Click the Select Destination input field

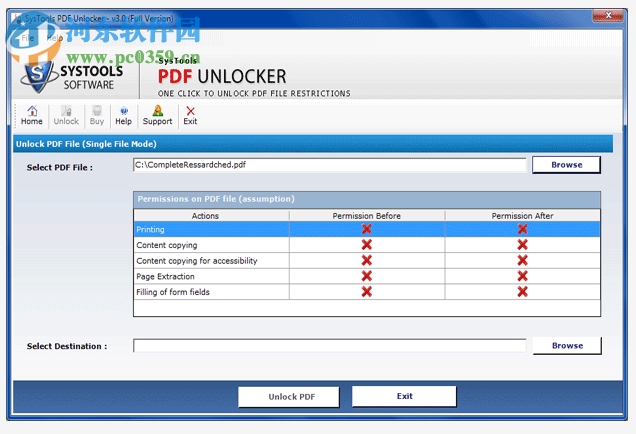point(330,346)
